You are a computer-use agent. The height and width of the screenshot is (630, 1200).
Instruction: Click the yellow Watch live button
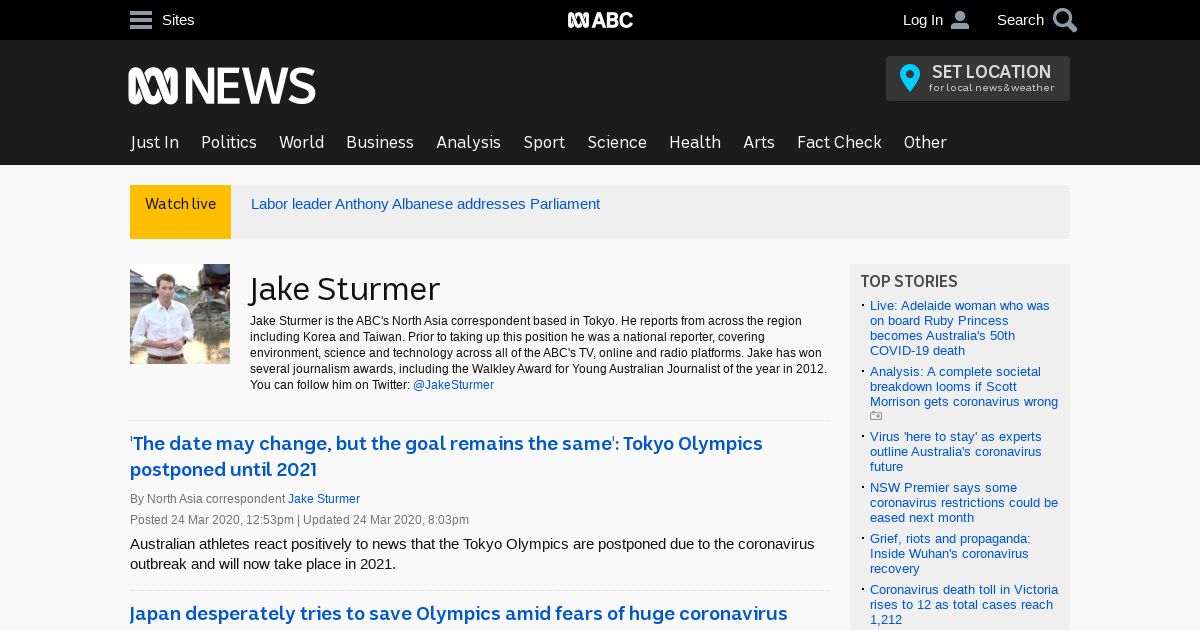(x=180, y=212)
